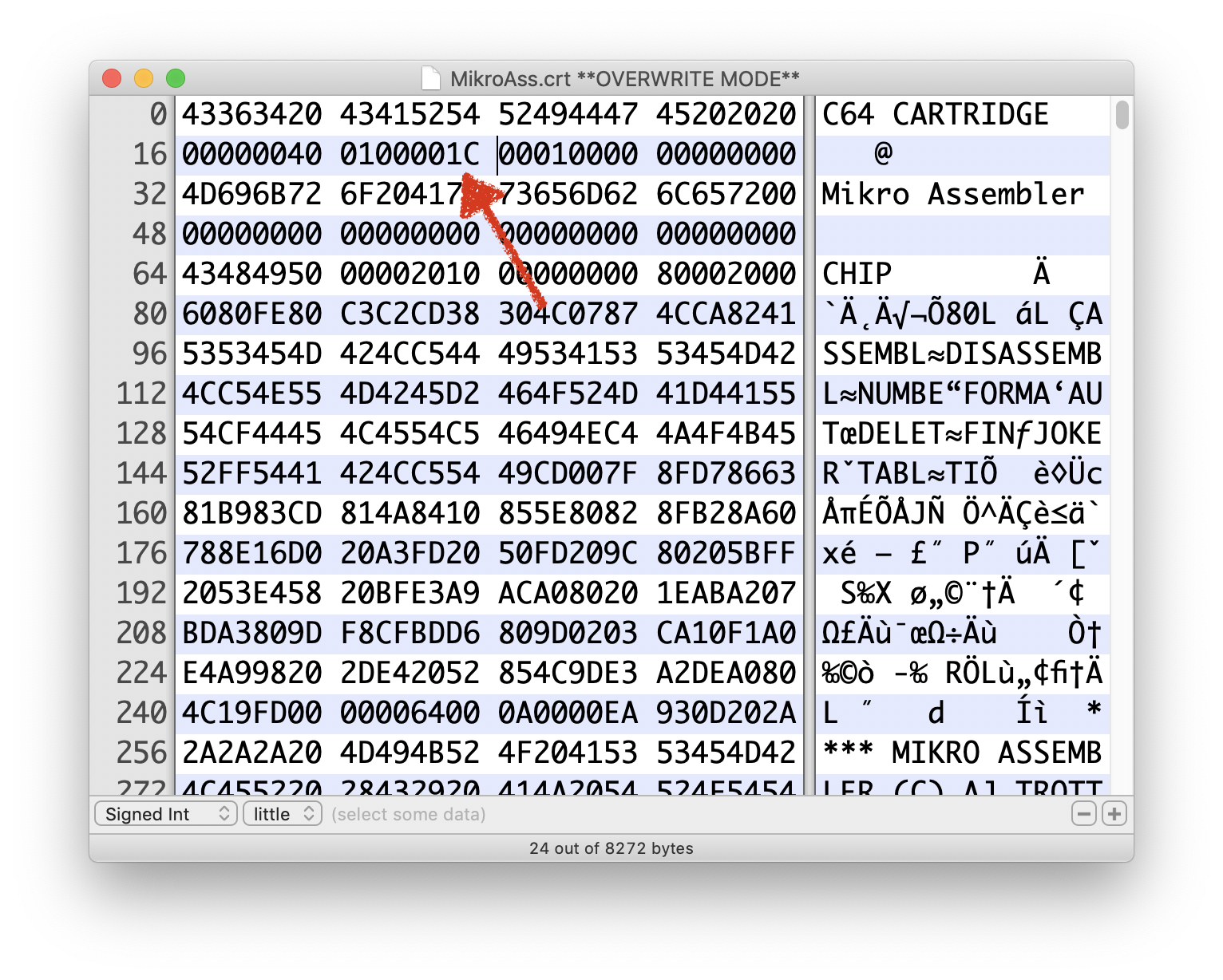This screenshot has height=980, width=1223.
Task: Click hex group ACA08020 in row 192
Action: pyautogui.click(x=568, y=593)
